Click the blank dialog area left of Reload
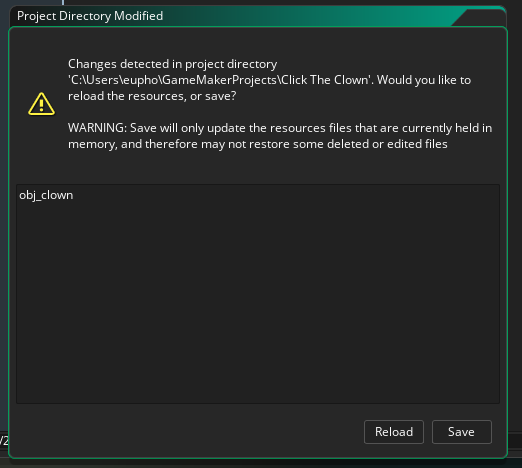 click(187, 432)
